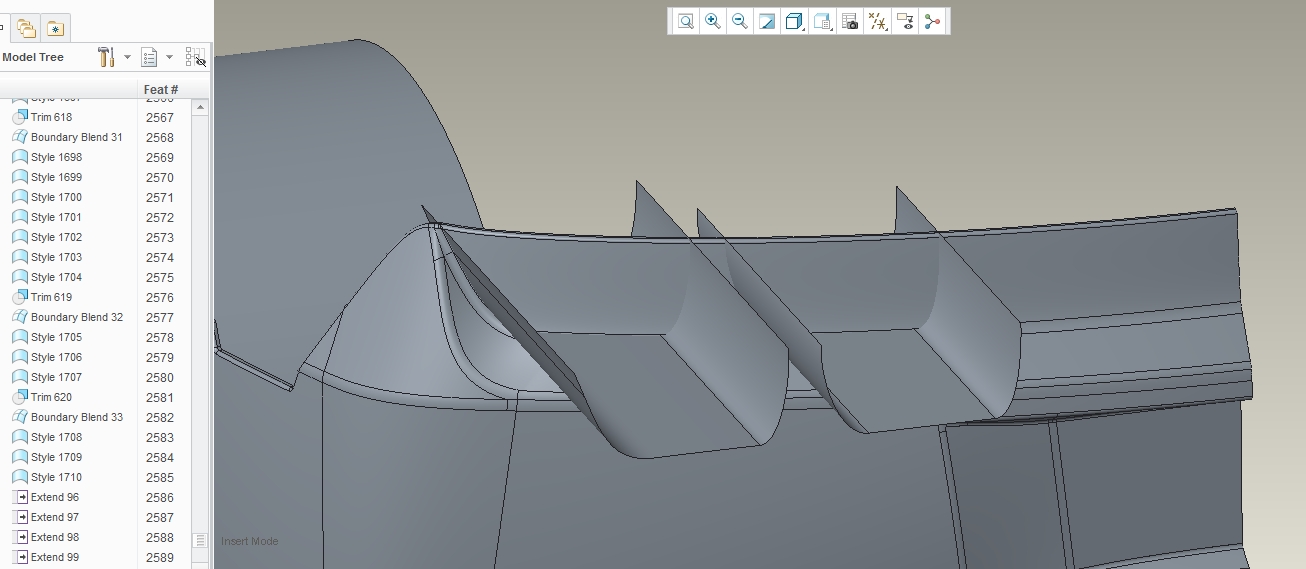
Task: Click feature number 2567
Action: point(160,118)
